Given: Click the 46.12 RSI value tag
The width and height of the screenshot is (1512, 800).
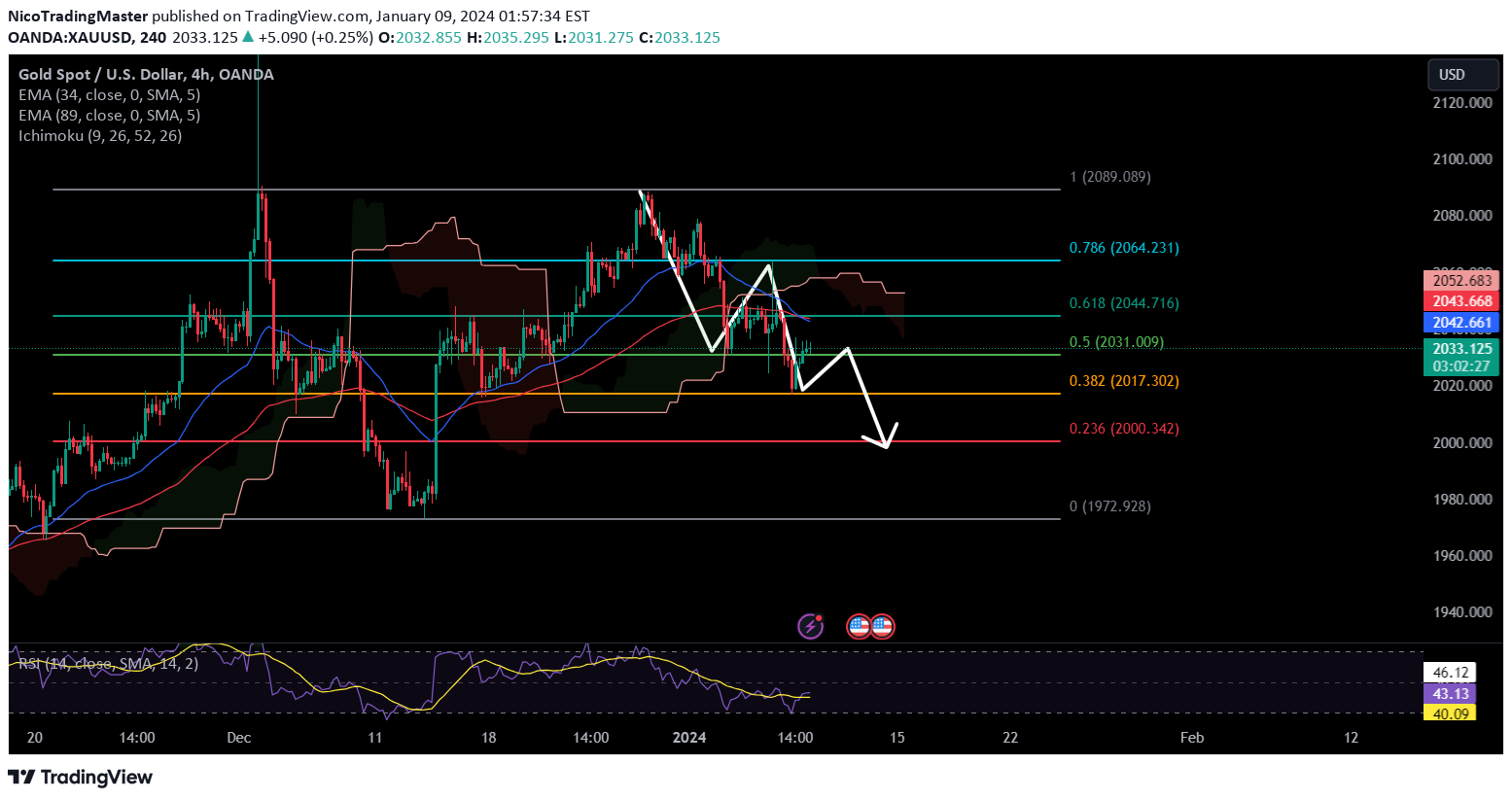Looking at the screenshot, I should pos(1450,673).
